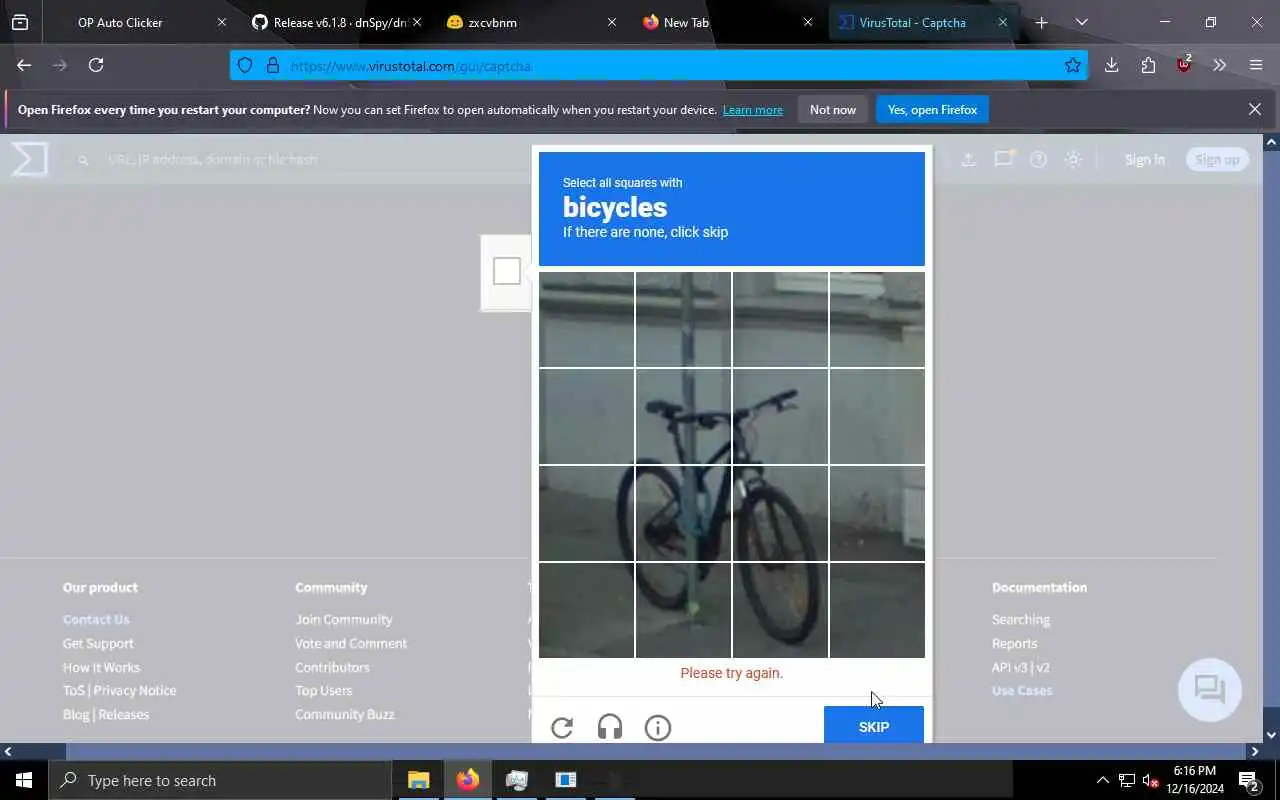Screen dimensions: 1280x800
Task: Open Firefox extensions menu
Action: pyautogui.click(x=1148, y=65)
